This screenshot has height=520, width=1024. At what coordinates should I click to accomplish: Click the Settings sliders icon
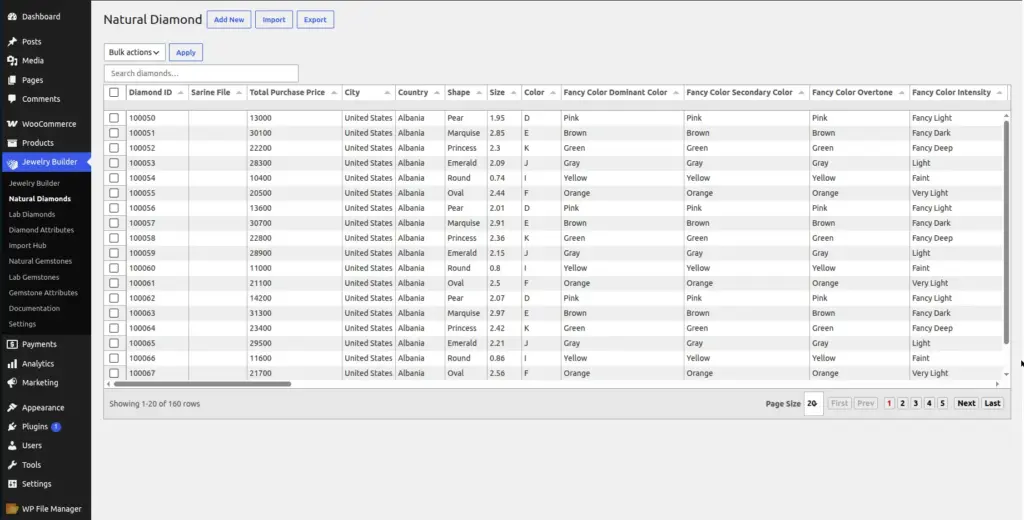tap(12, 484)
